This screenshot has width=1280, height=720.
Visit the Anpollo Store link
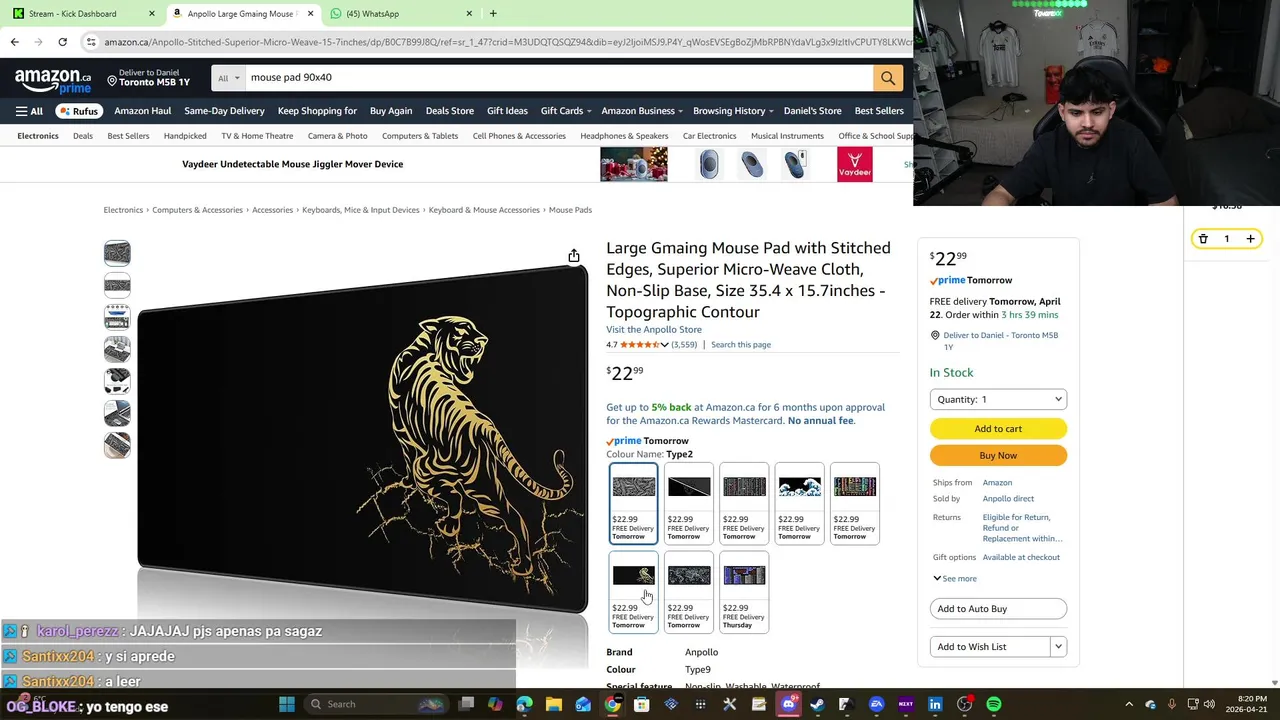(654, 330)
